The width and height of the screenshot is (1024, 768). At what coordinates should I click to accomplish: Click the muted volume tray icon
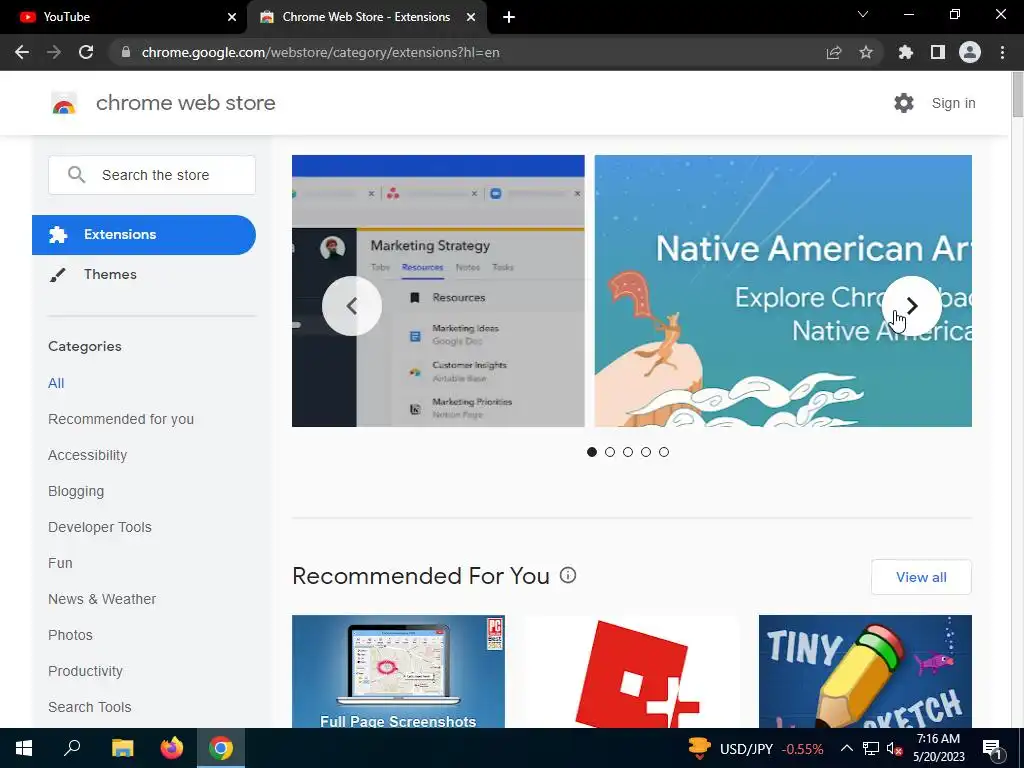[894, 749]
